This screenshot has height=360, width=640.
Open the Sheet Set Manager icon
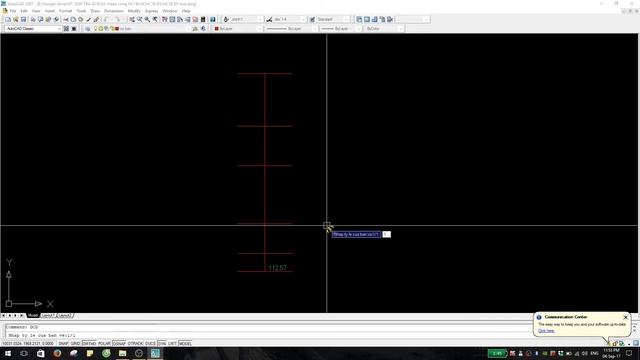point(187,19)
